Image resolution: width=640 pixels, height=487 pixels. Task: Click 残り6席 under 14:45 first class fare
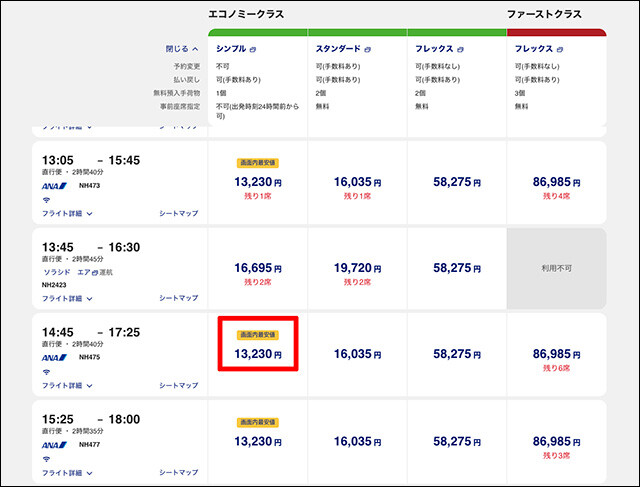pyautogui.click(x=556, y=368)
